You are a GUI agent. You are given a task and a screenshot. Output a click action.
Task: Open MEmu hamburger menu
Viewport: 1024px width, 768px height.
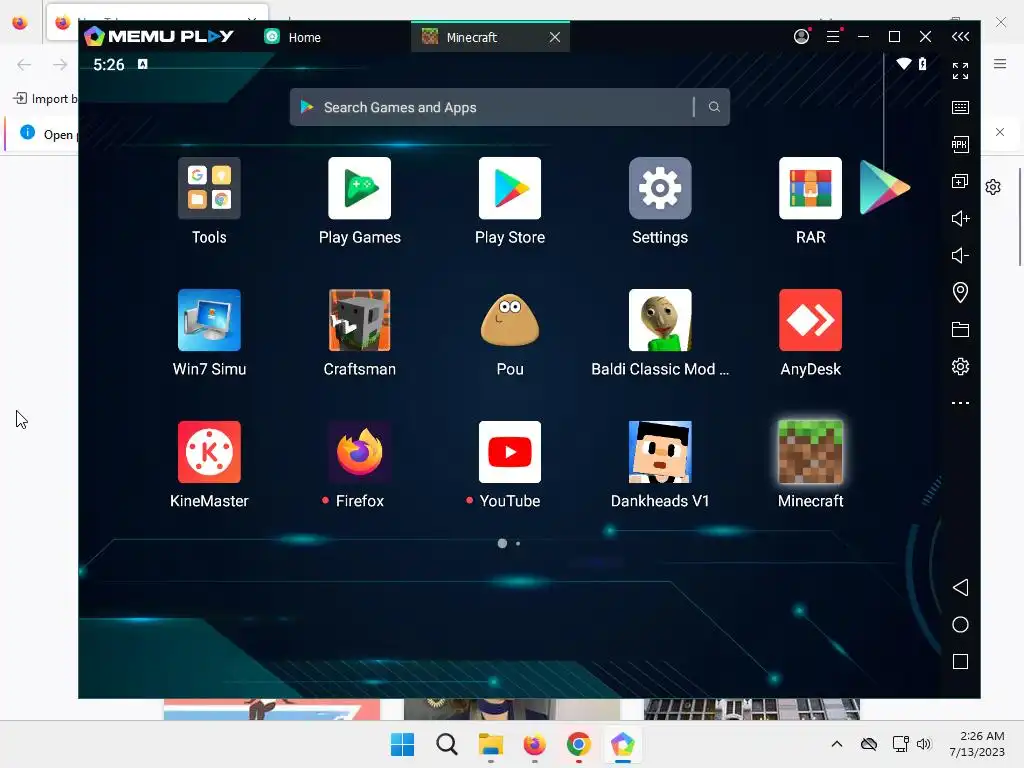coord(833,37)
